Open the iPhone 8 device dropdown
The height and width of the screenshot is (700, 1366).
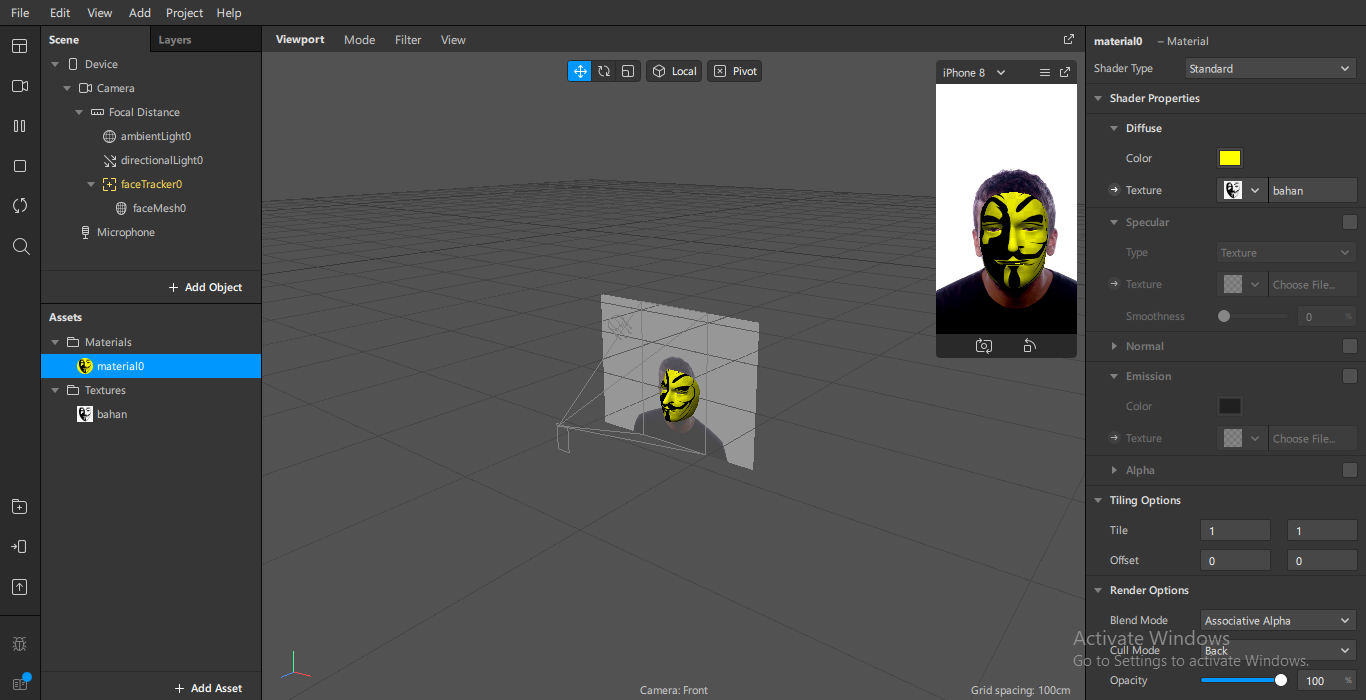(974, 73)
